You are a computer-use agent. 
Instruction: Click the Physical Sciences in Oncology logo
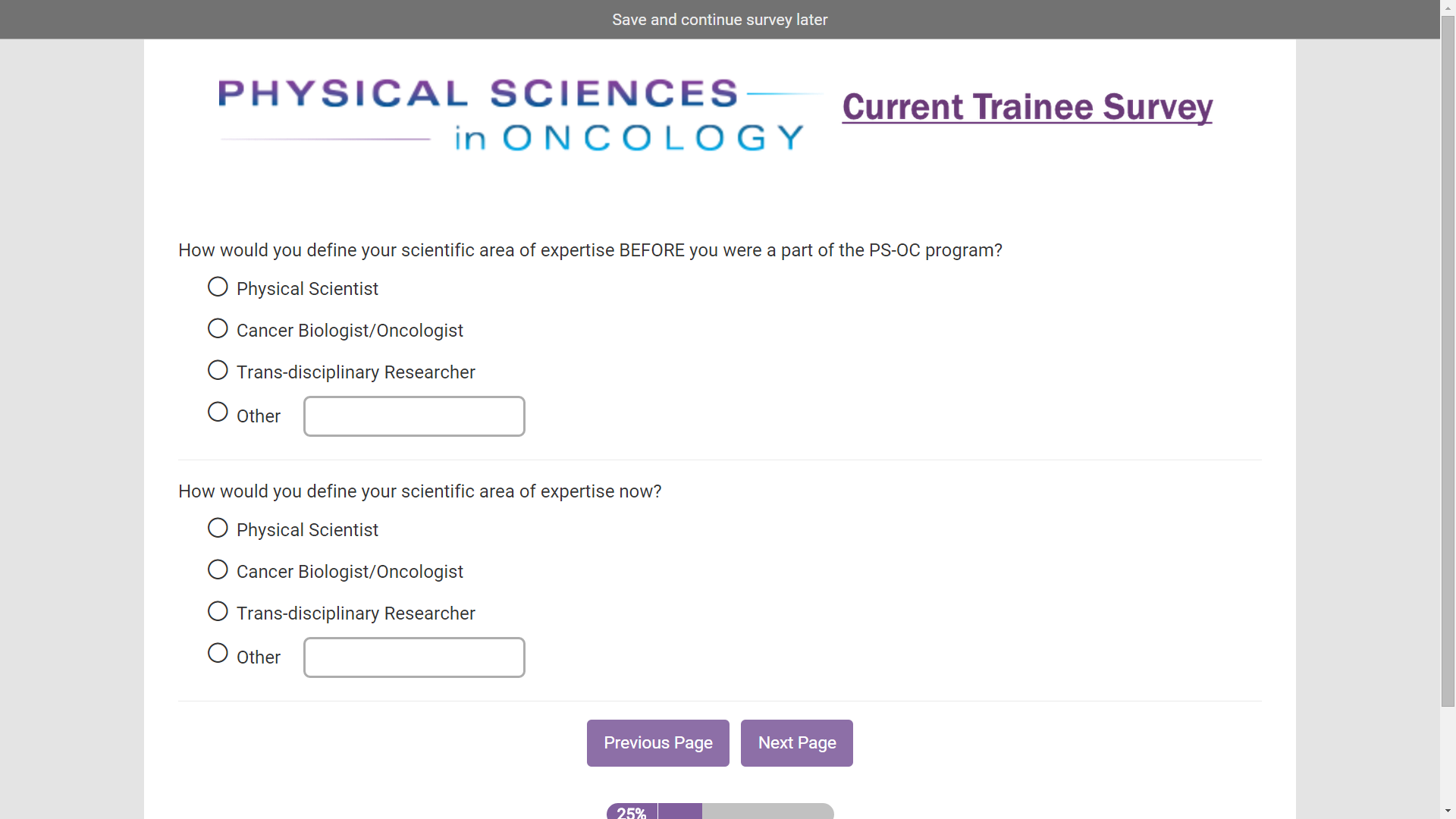coord(512,115)
